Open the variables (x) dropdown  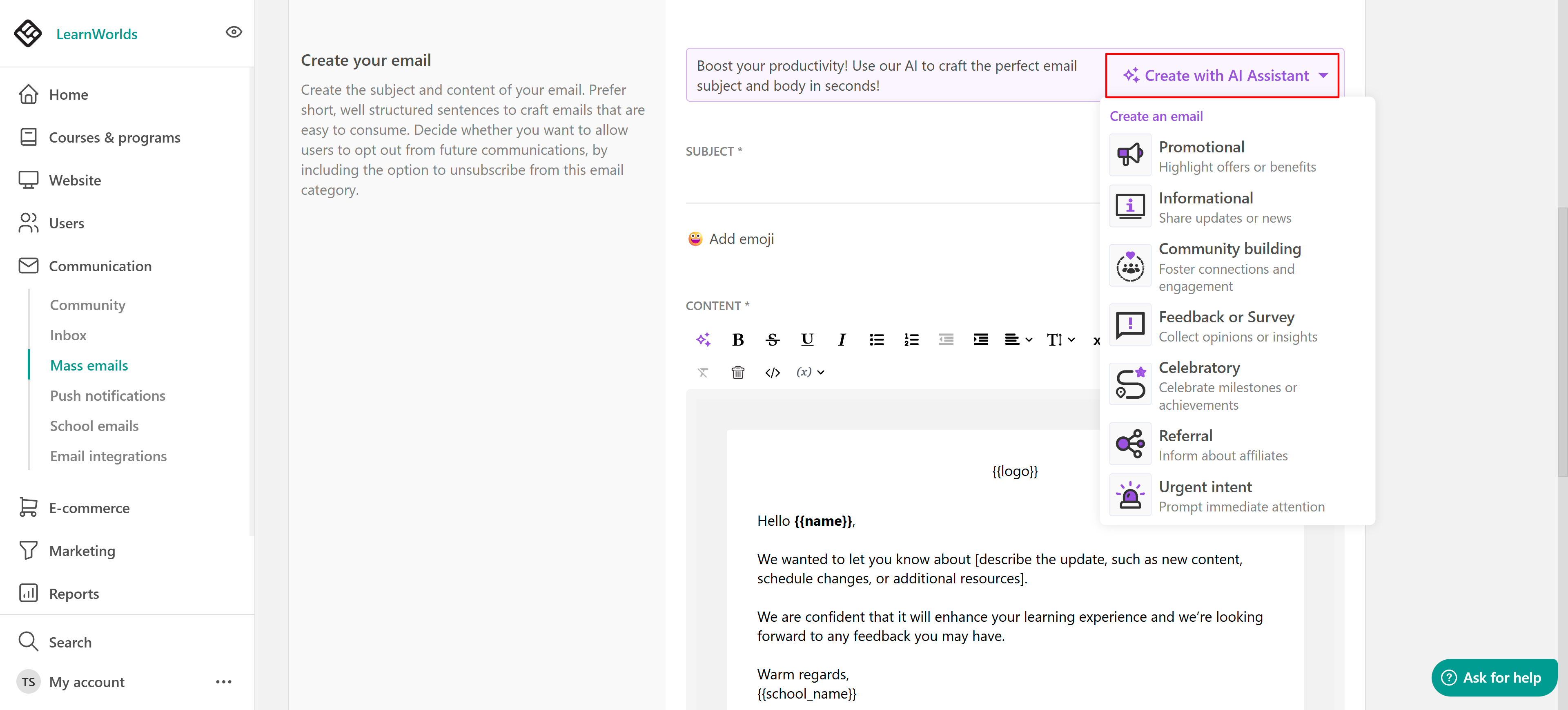coord(810,373)
